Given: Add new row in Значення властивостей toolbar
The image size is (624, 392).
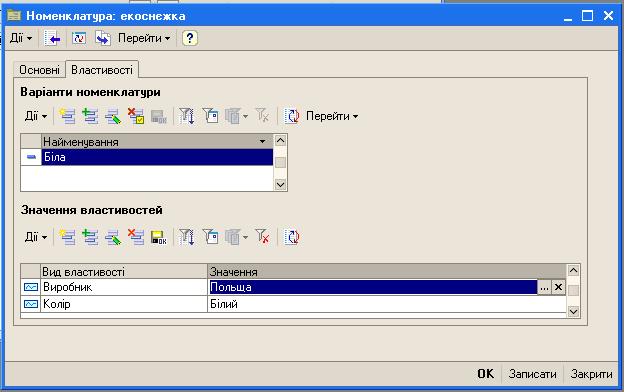Looking at the screenshot, I should click(x=67, y=237).
